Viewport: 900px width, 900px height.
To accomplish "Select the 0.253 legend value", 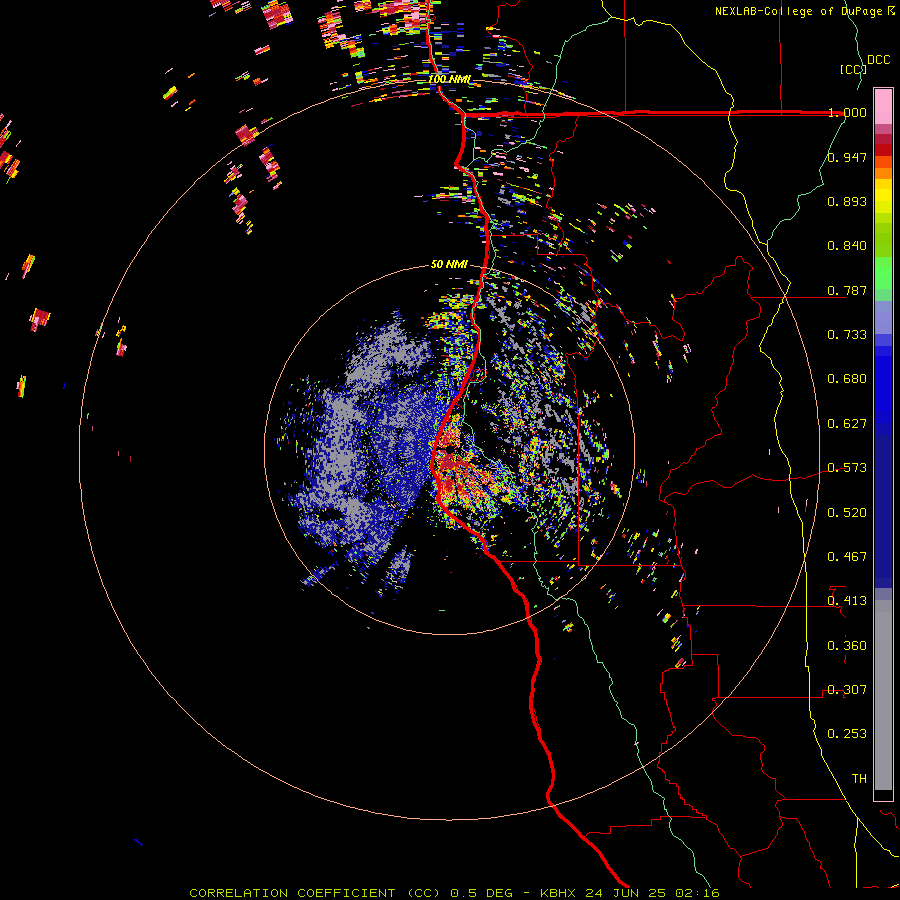I will click(x=847, y=734).
